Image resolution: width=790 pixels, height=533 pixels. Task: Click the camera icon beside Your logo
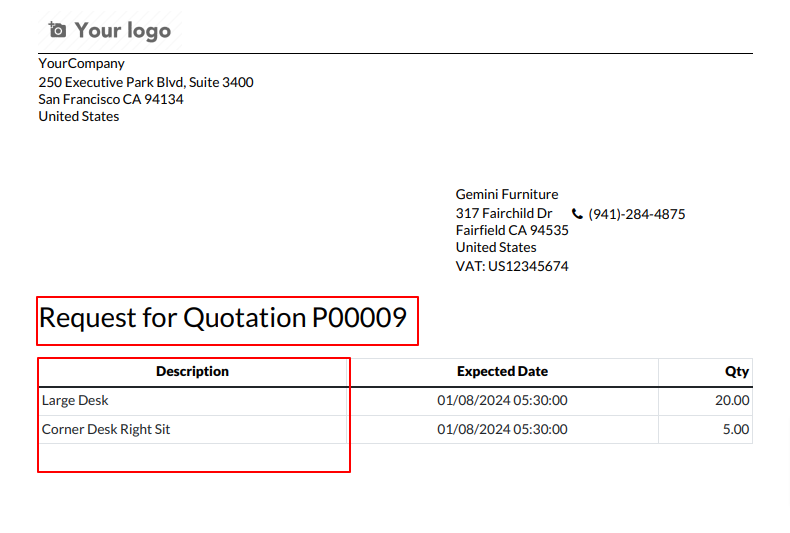coord(57,30)
